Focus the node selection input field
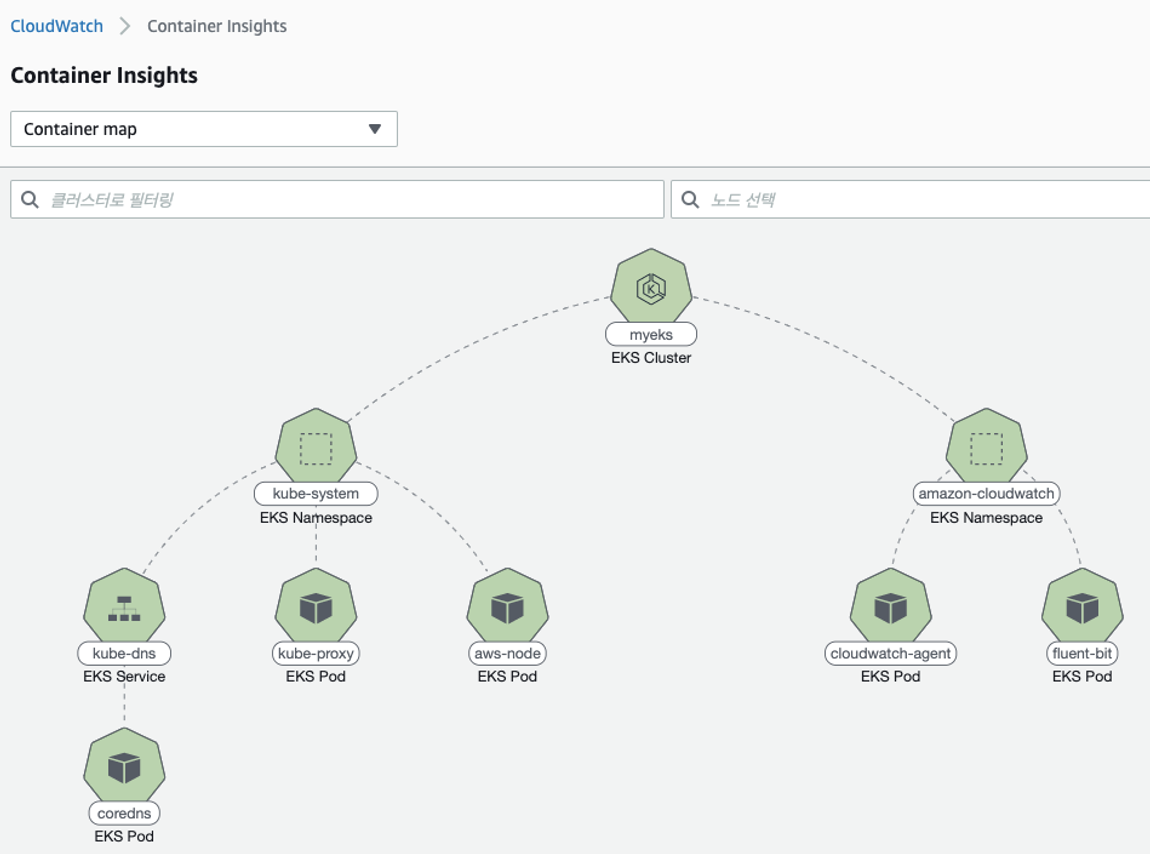 tap(910, 200)
